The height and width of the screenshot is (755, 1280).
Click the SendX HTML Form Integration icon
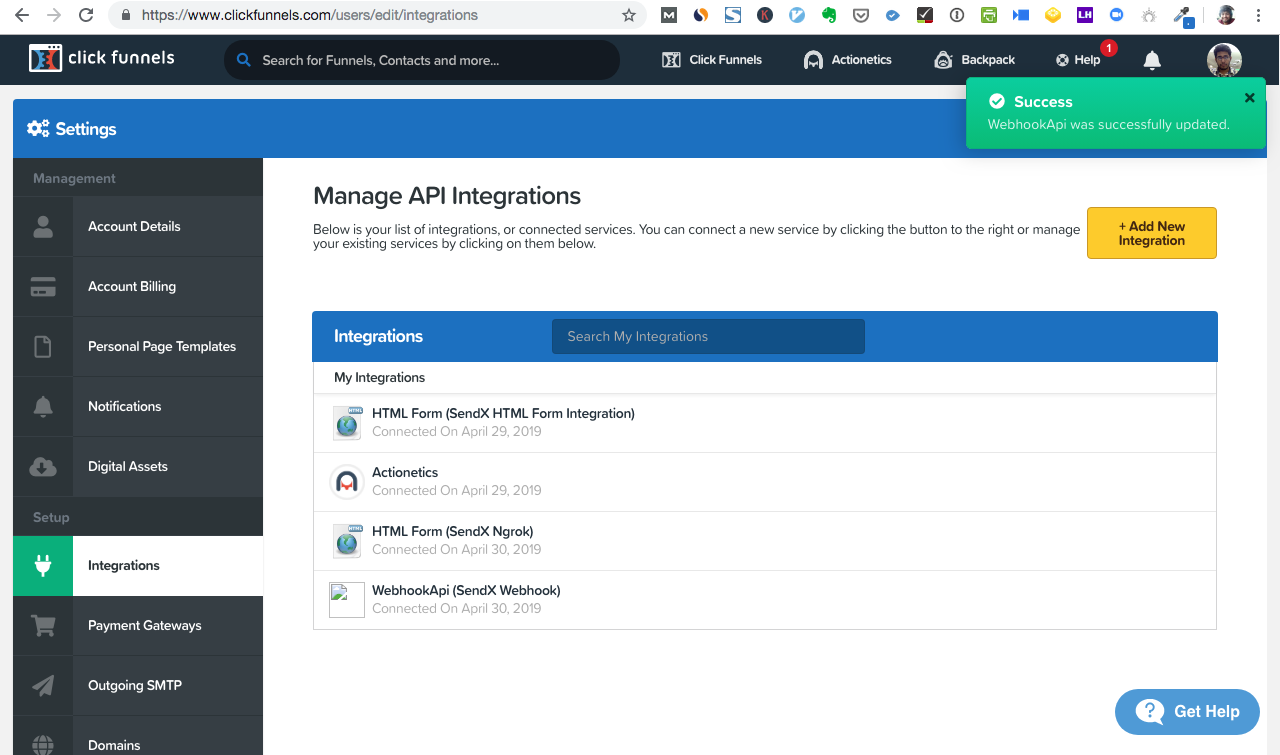tap(347, 423)
